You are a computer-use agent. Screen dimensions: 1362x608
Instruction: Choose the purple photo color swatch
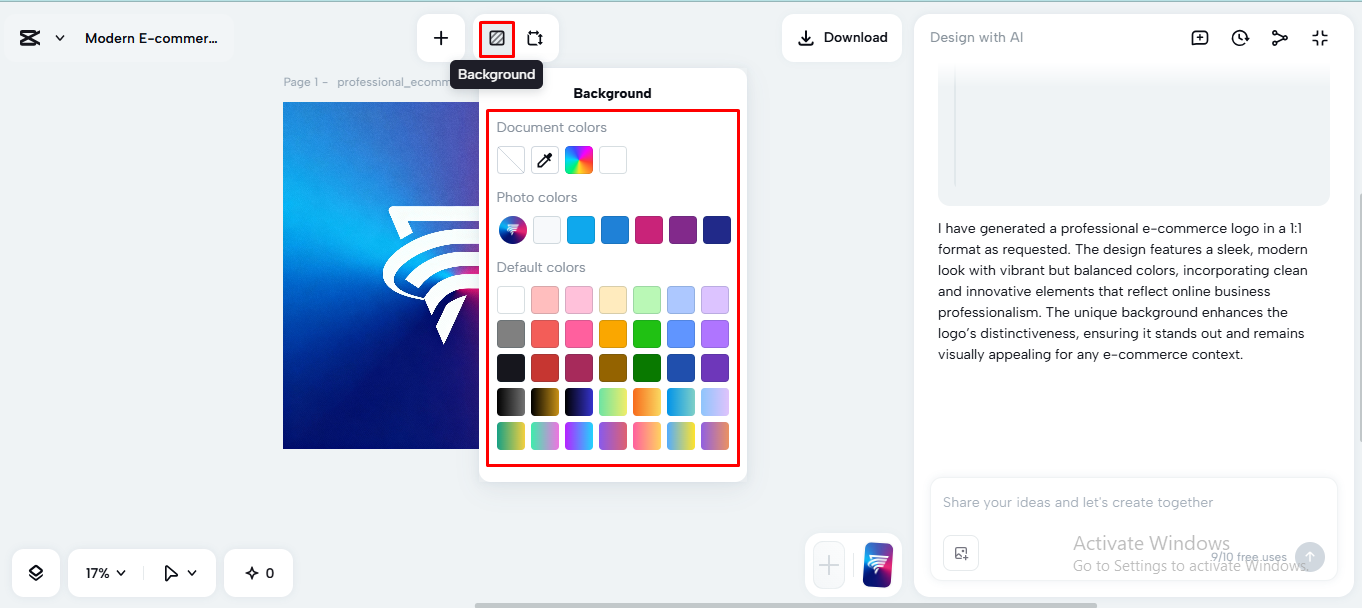click(683, 230)
